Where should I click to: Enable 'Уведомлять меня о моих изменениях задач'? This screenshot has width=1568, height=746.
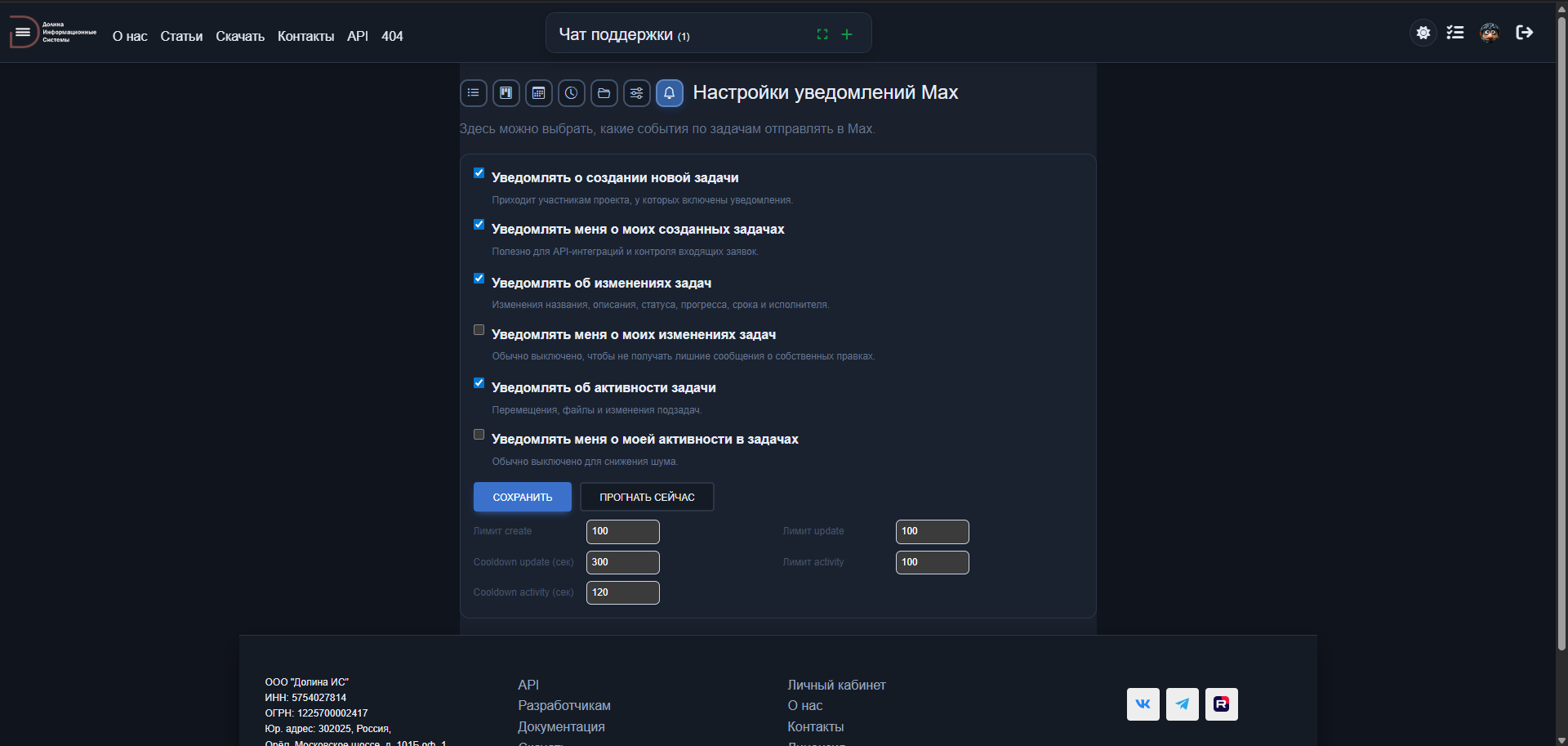[479, 330]
